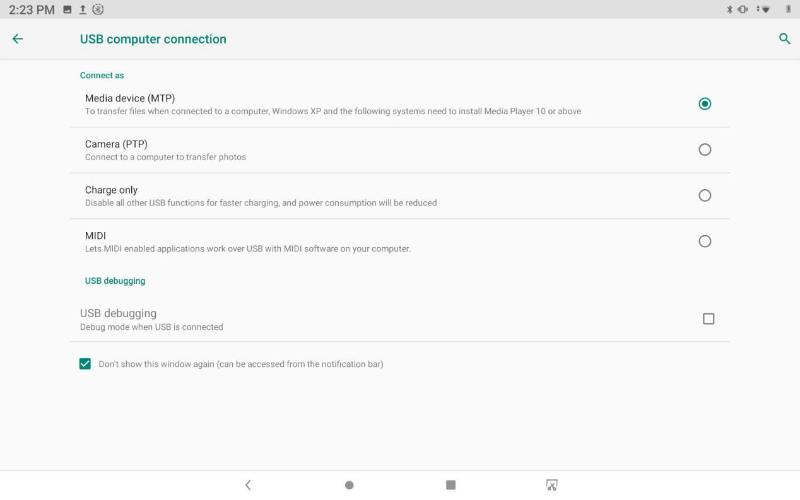Select the Media device (MTP) radio button

[705, 104]
